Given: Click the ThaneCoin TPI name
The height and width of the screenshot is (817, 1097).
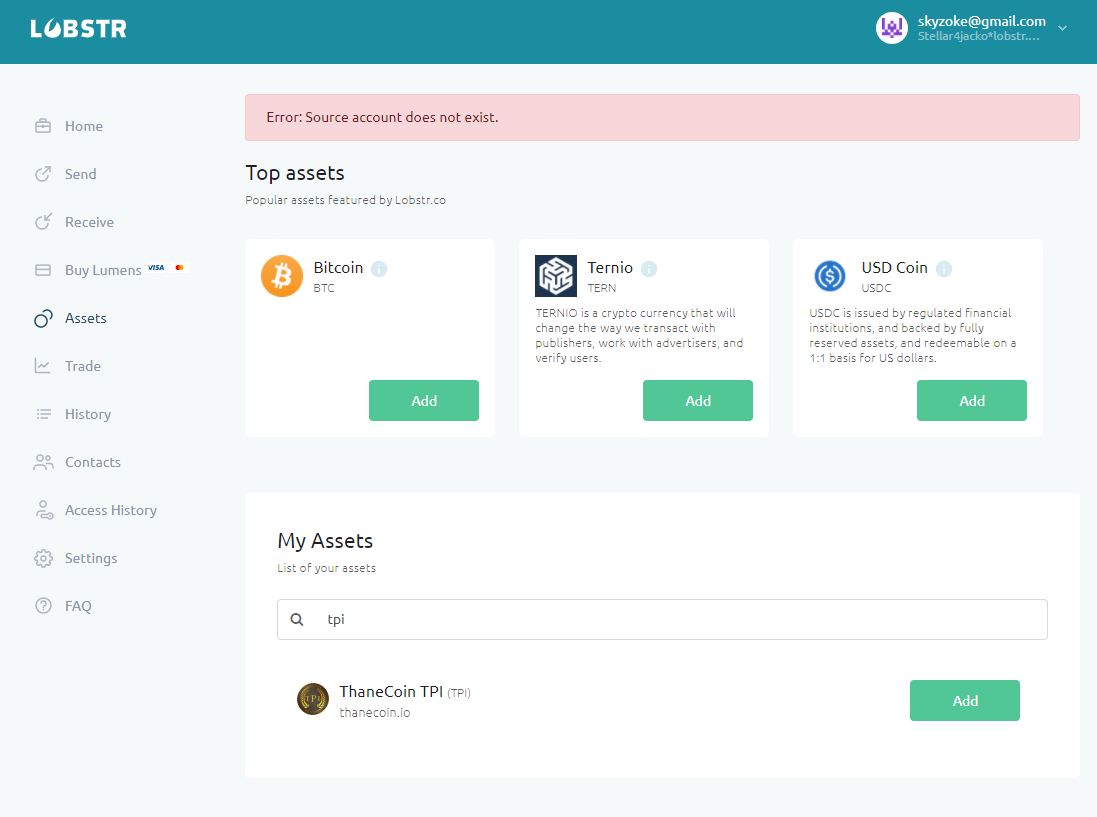Looking at the screenshot, I should 391,692.
